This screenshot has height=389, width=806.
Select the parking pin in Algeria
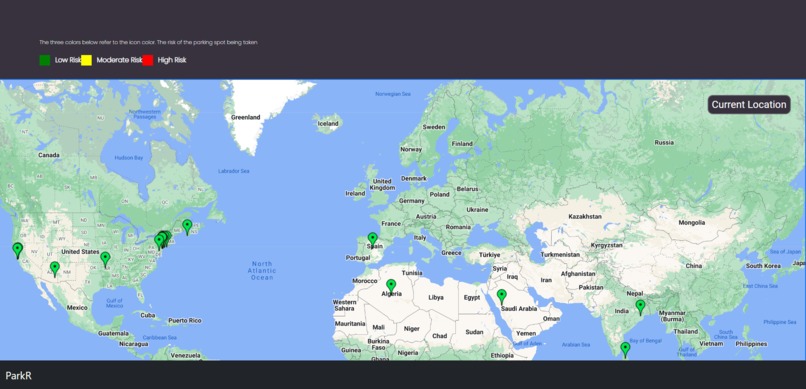(x=391, y=287)
